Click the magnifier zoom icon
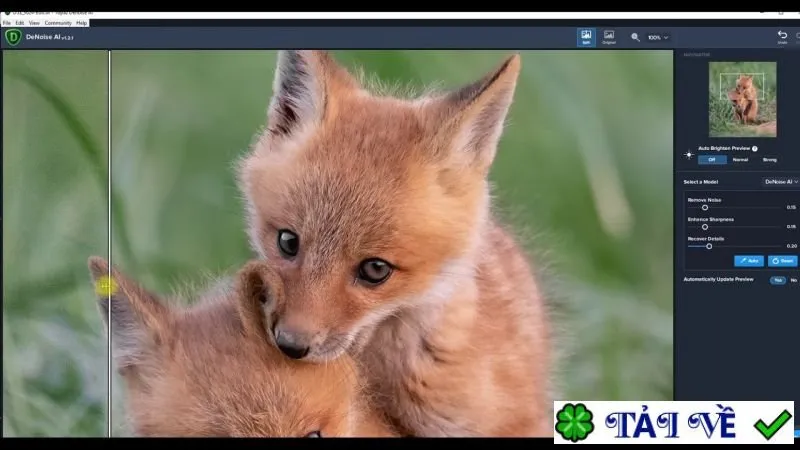The image size is (800, 450). coord(635,37)
